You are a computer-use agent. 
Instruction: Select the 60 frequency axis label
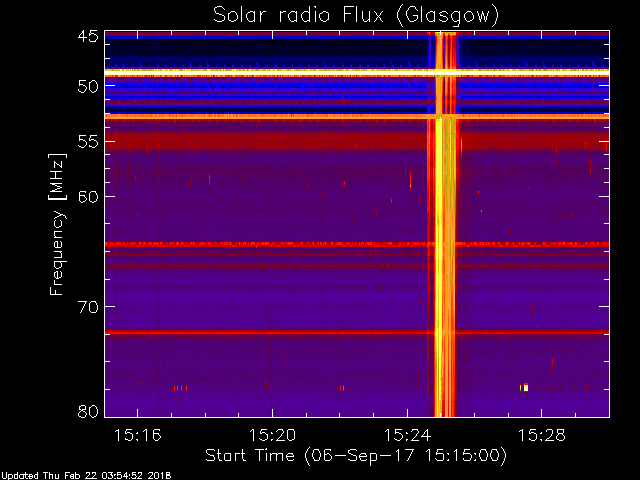(x=88, y=197)
